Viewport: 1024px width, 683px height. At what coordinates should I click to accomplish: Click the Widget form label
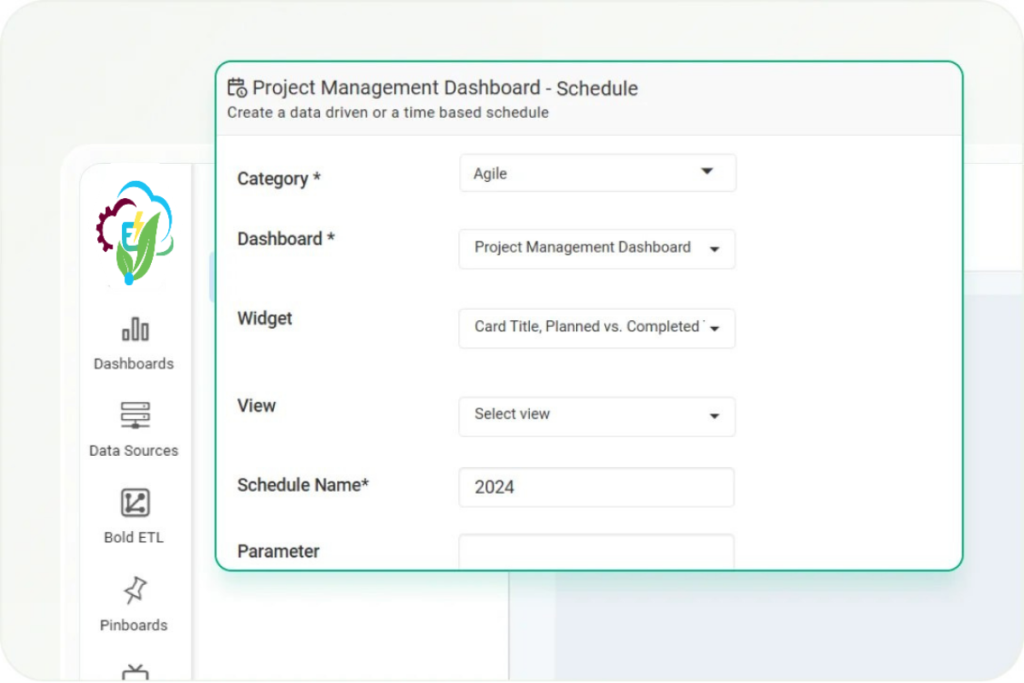point(265,318)
